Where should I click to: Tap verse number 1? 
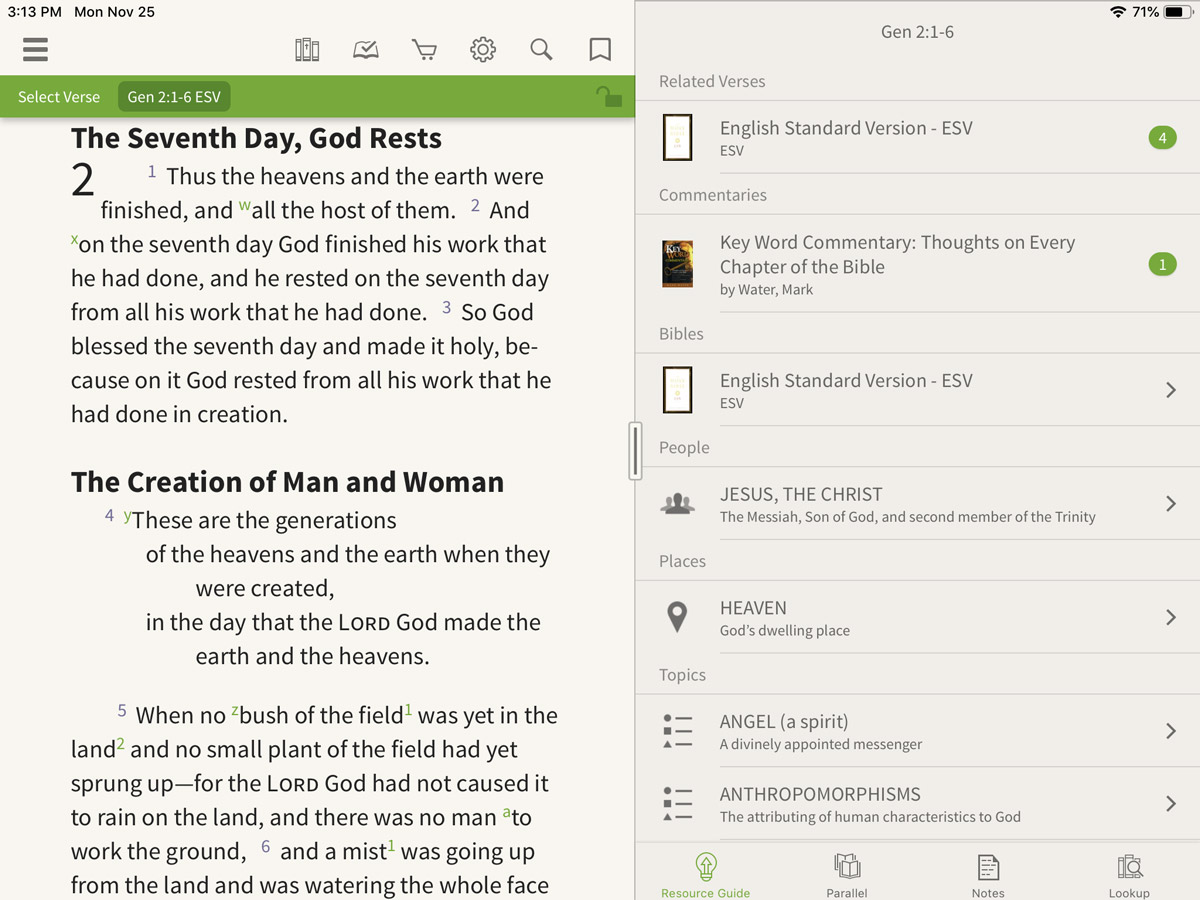pos(152,172)
